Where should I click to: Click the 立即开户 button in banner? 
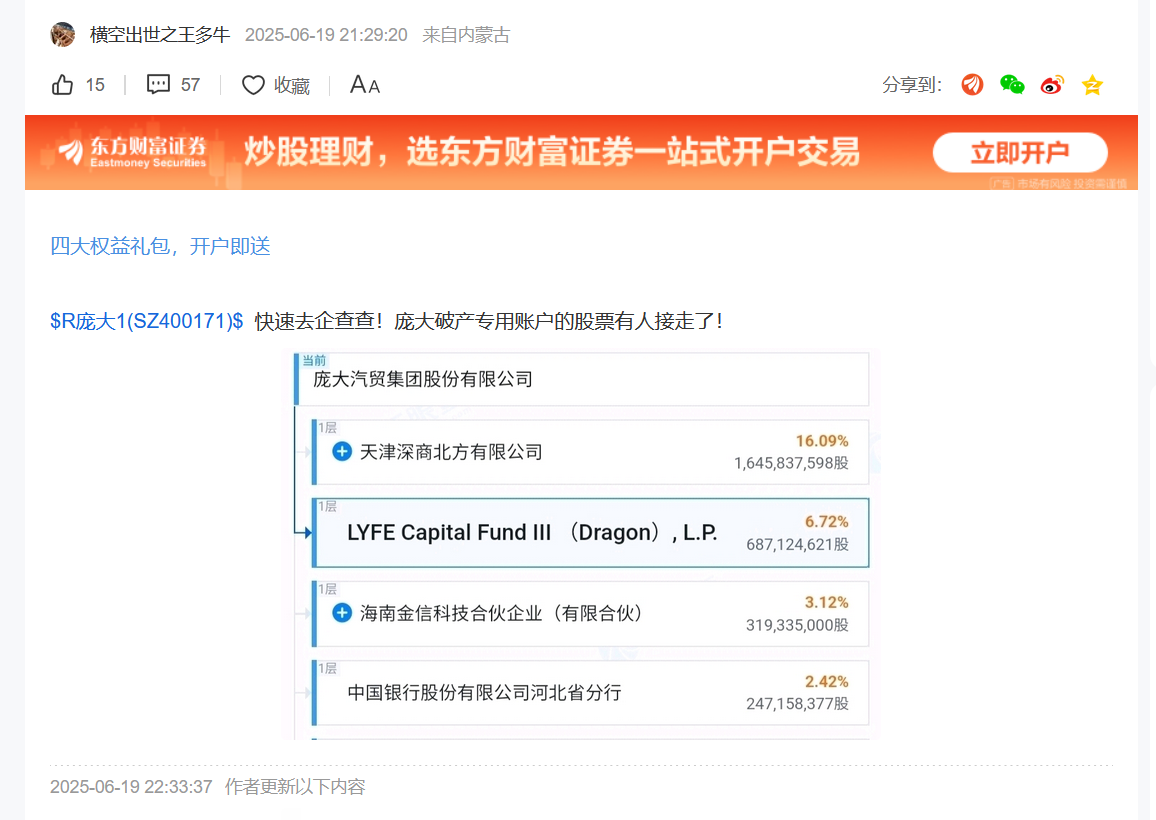(x=1020, y=153)
